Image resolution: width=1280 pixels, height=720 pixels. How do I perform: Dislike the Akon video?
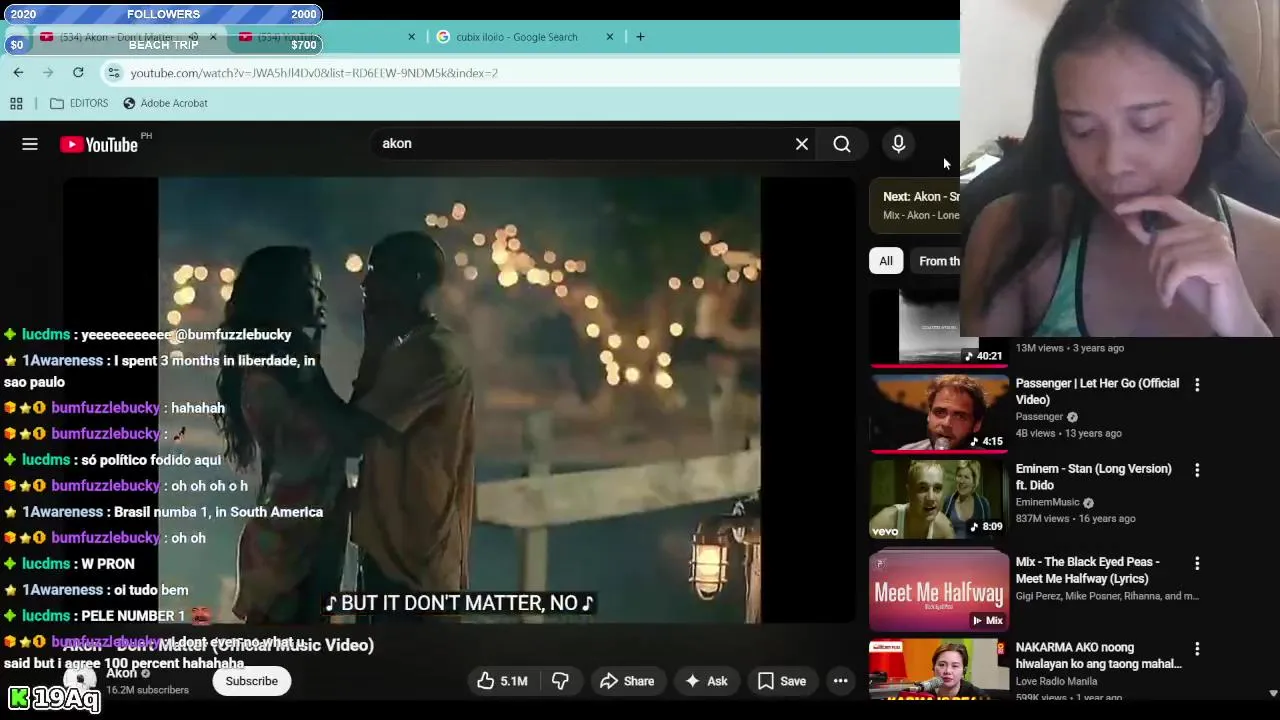[560, 681]
